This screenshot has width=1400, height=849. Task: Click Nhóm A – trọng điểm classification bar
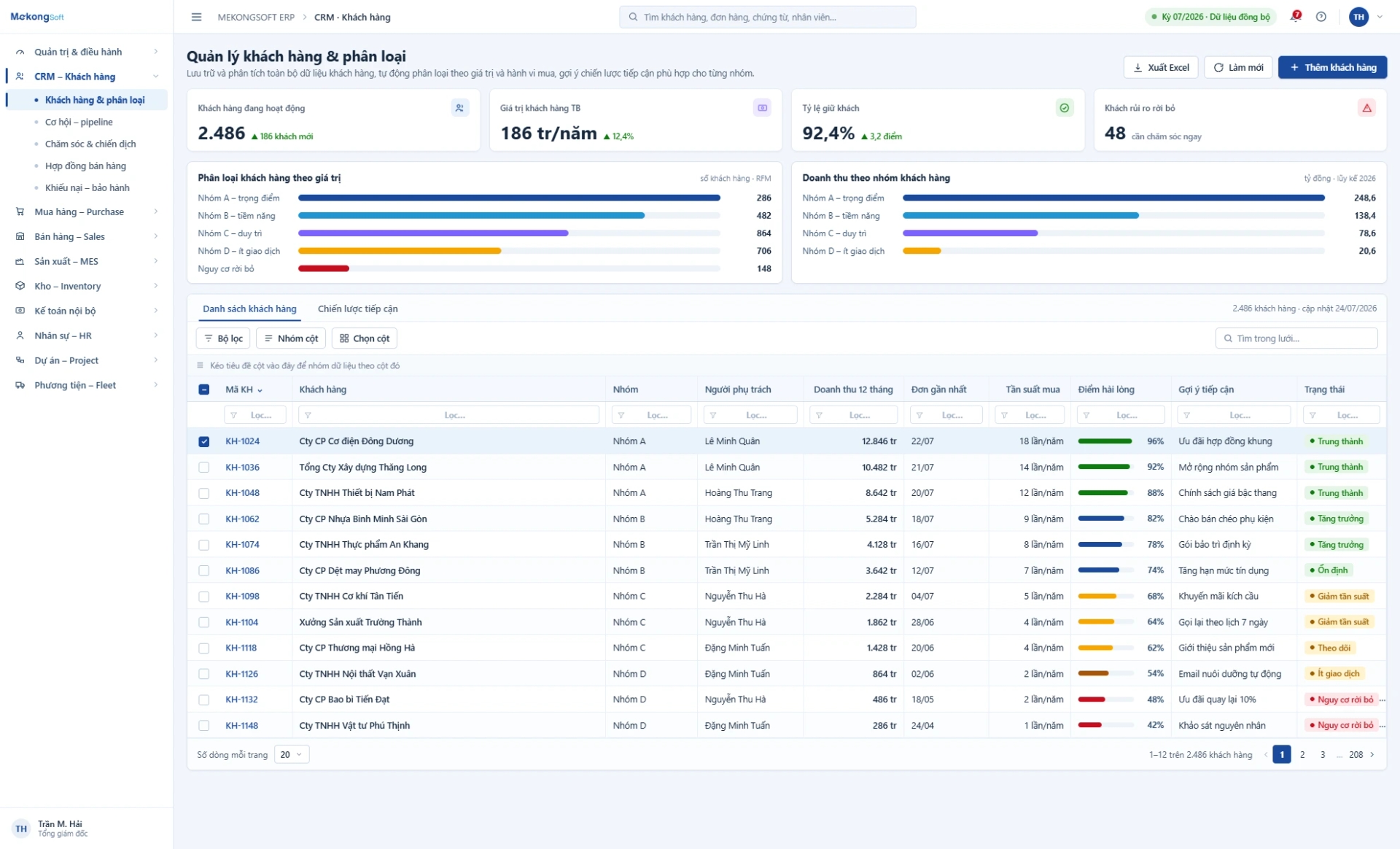click(509, 198)
